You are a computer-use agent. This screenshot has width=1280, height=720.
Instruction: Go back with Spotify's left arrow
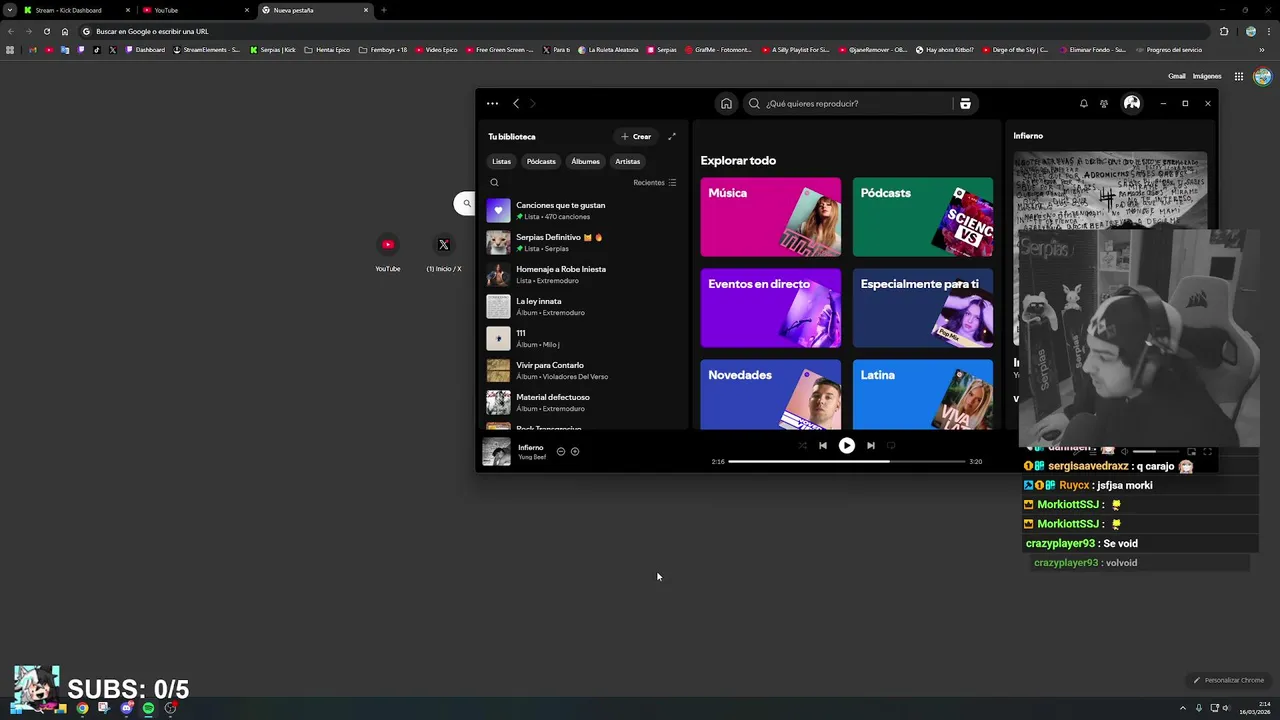(x=516, y=103)
